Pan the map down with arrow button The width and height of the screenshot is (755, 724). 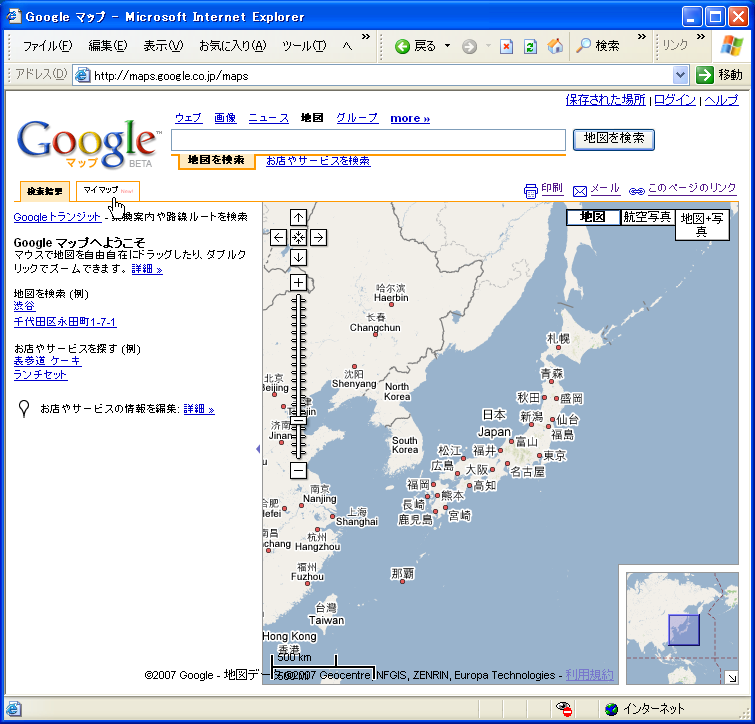tap(298, 258)
